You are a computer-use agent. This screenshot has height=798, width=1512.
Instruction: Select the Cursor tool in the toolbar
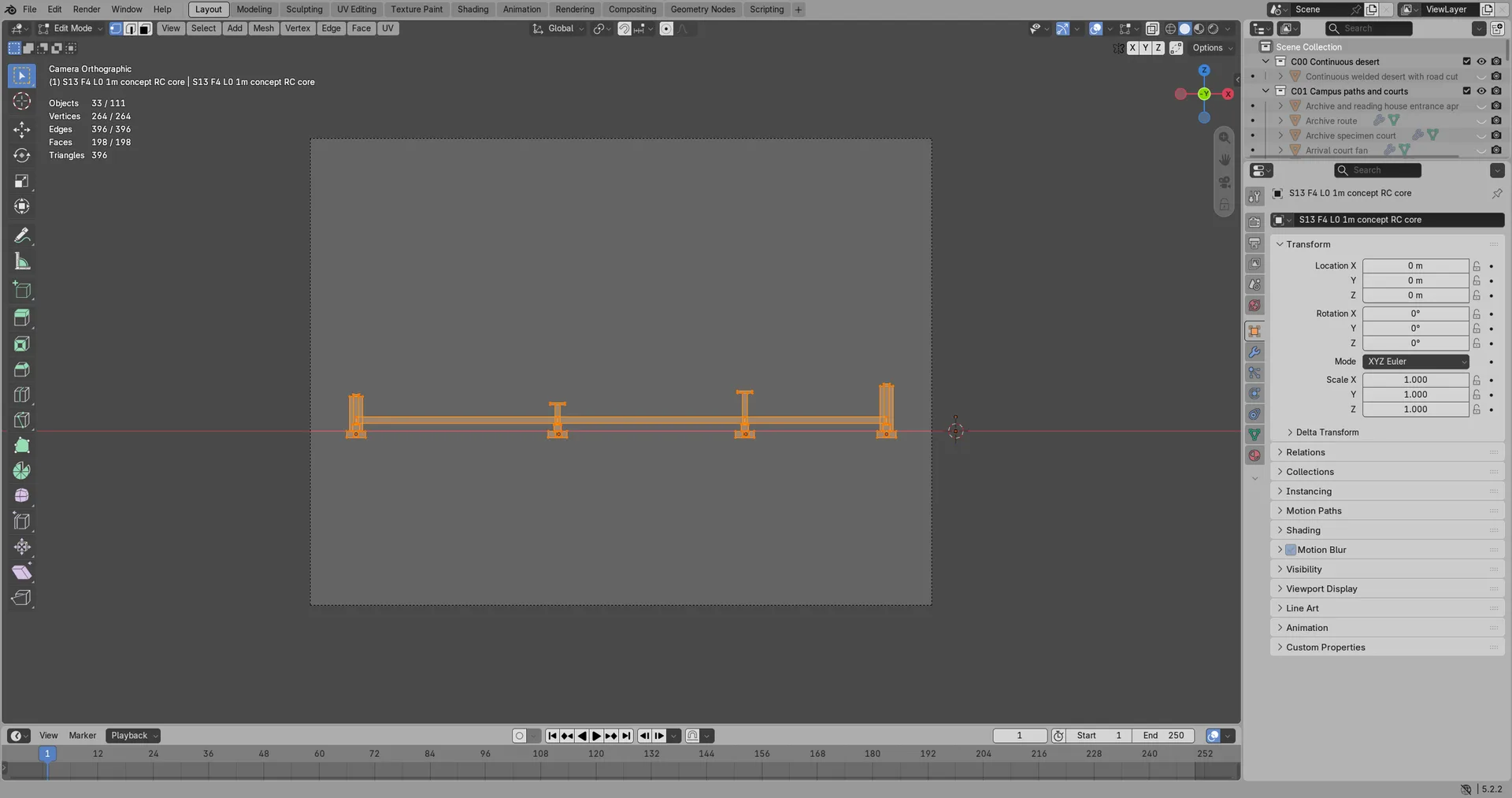[x=22, y=102]
